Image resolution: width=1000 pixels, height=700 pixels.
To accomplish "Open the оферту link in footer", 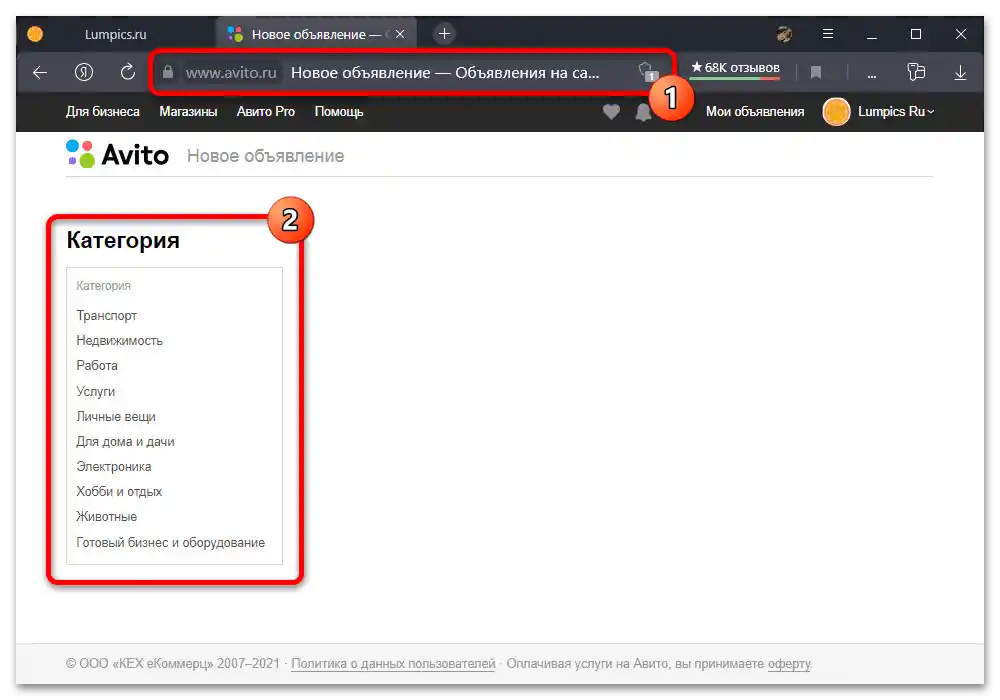I will [x=789, y=664].
